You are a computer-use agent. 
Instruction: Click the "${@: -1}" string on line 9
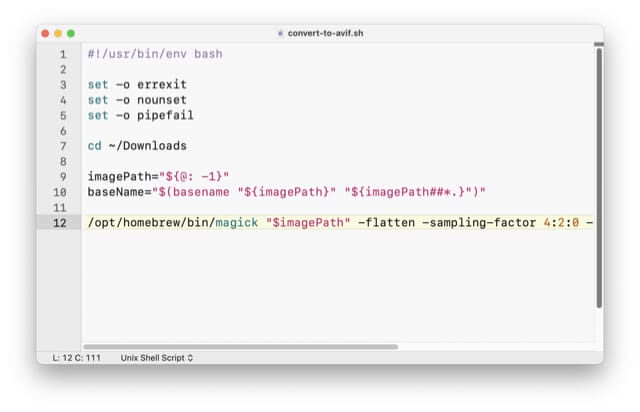pos(194,176)
